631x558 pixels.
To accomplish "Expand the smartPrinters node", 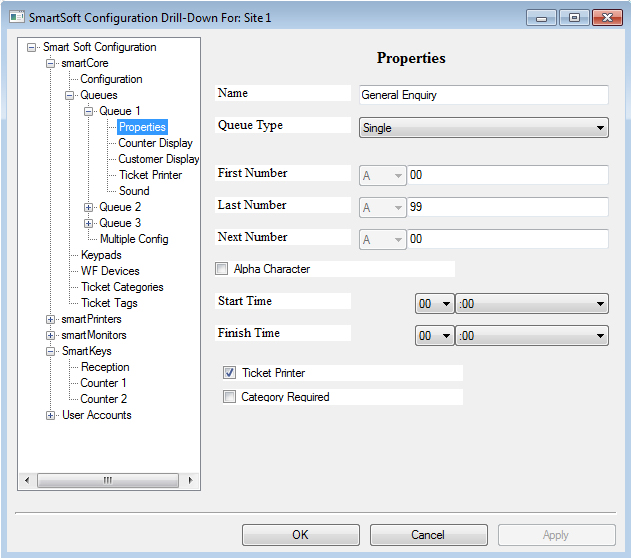I will point(50,319).
